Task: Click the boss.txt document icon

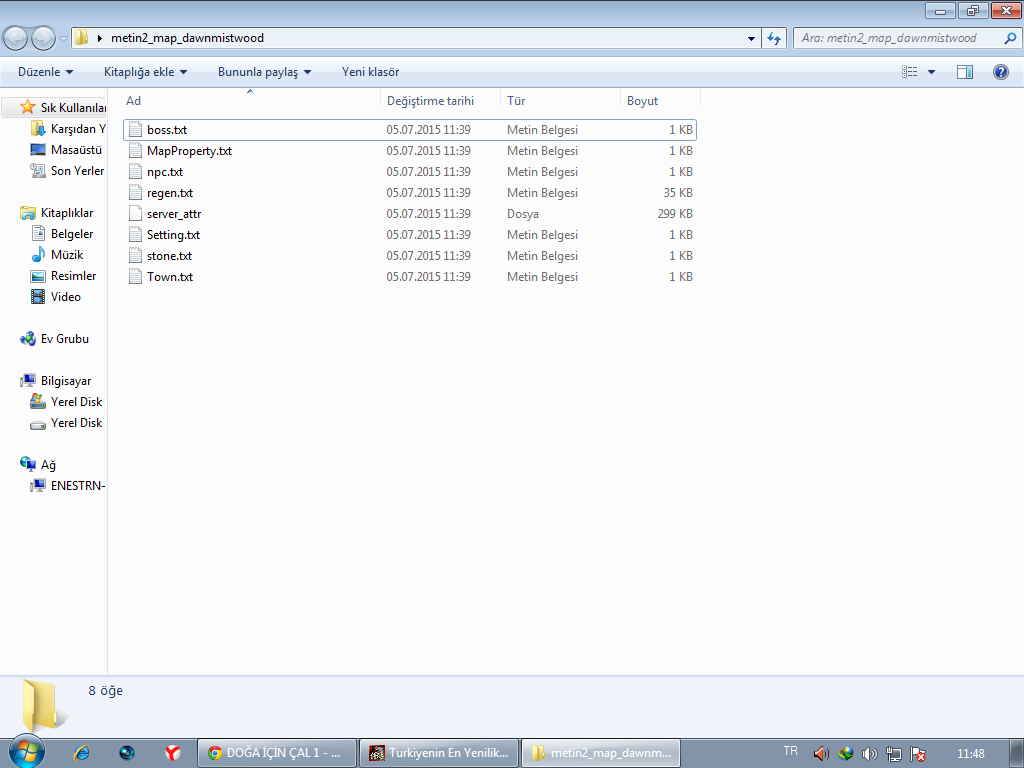Action: click(x=135, y=129)
